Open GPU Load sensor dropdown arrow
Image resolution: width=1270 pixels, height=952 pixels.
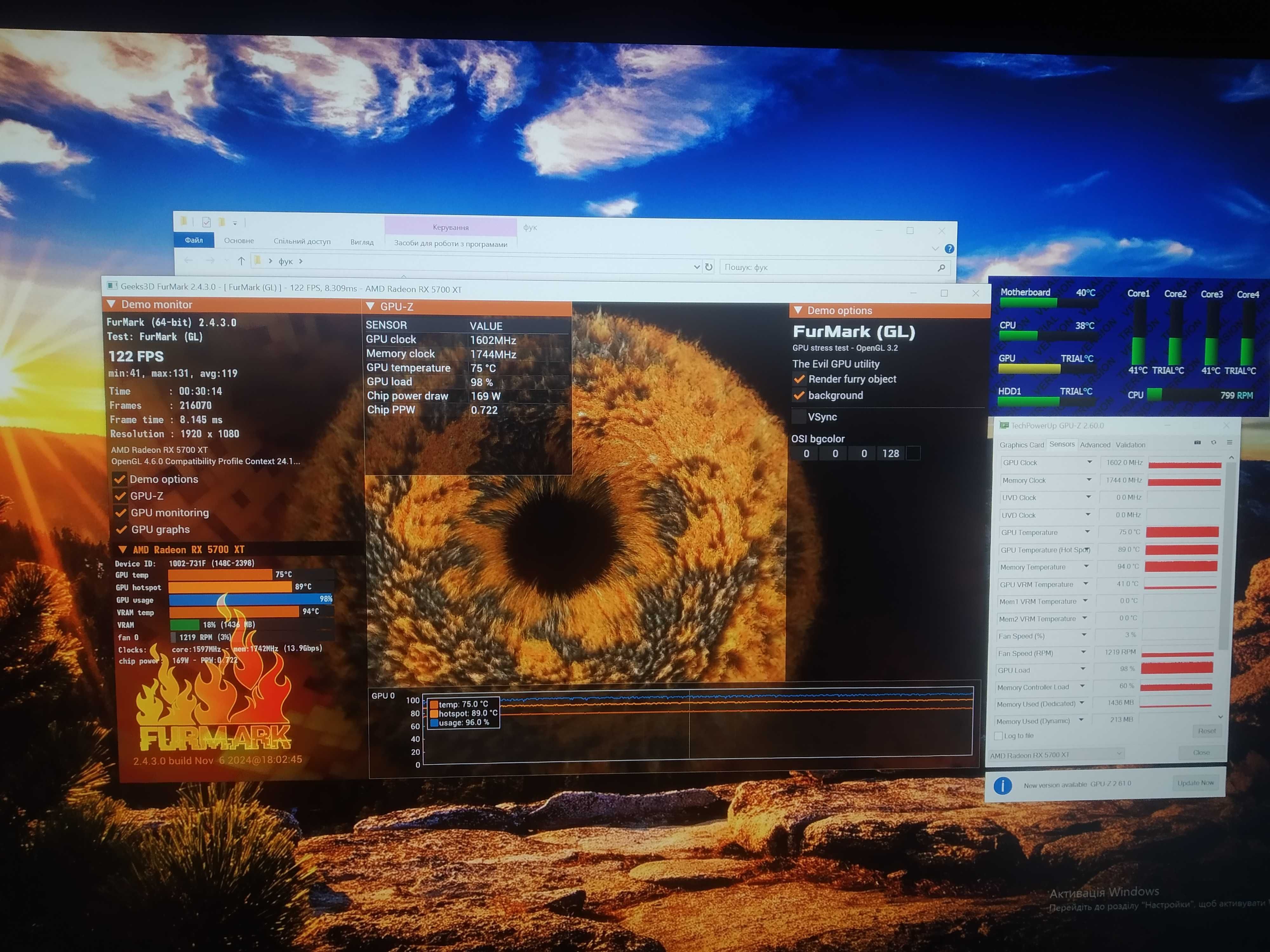coord(1083,669)
